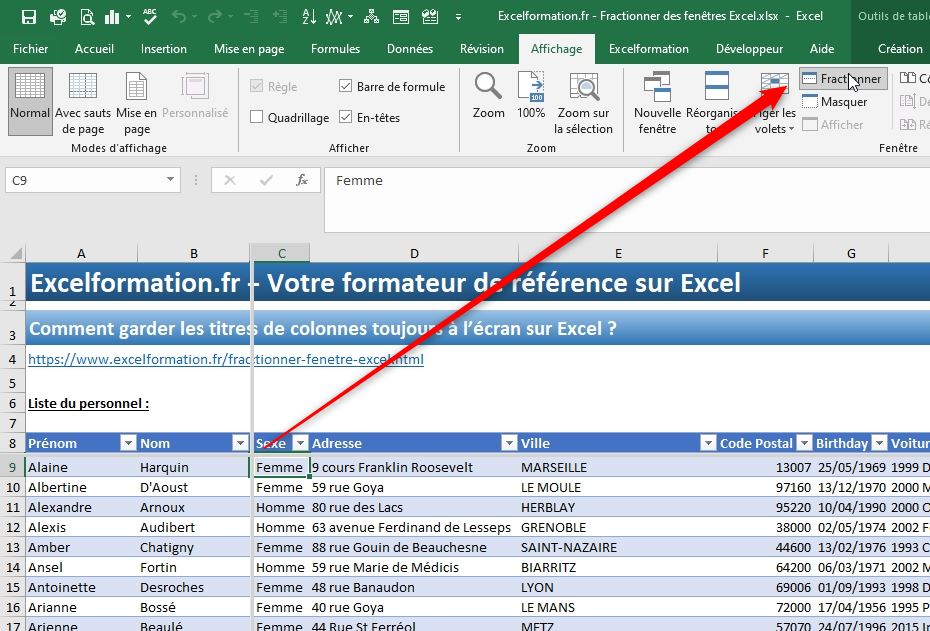Screen dimensions: 930x631
Task: Click Masquer to hide the window
Action: [x=835, y=102]
